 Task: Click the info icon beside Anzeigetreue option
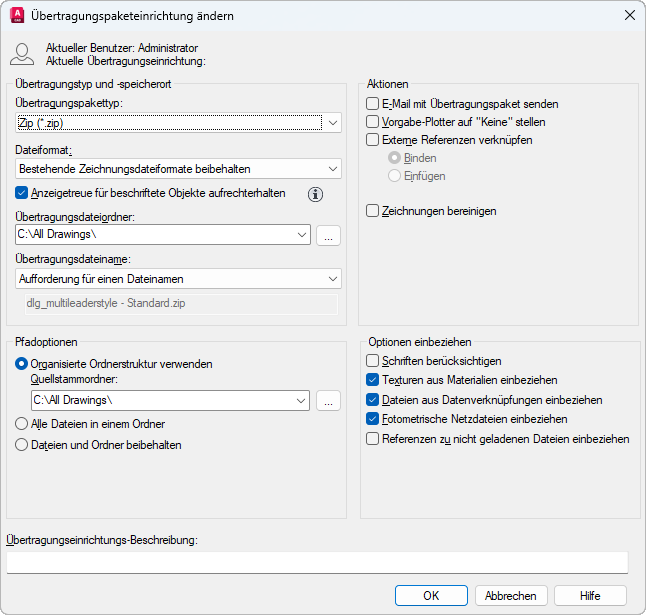[315, 194]
